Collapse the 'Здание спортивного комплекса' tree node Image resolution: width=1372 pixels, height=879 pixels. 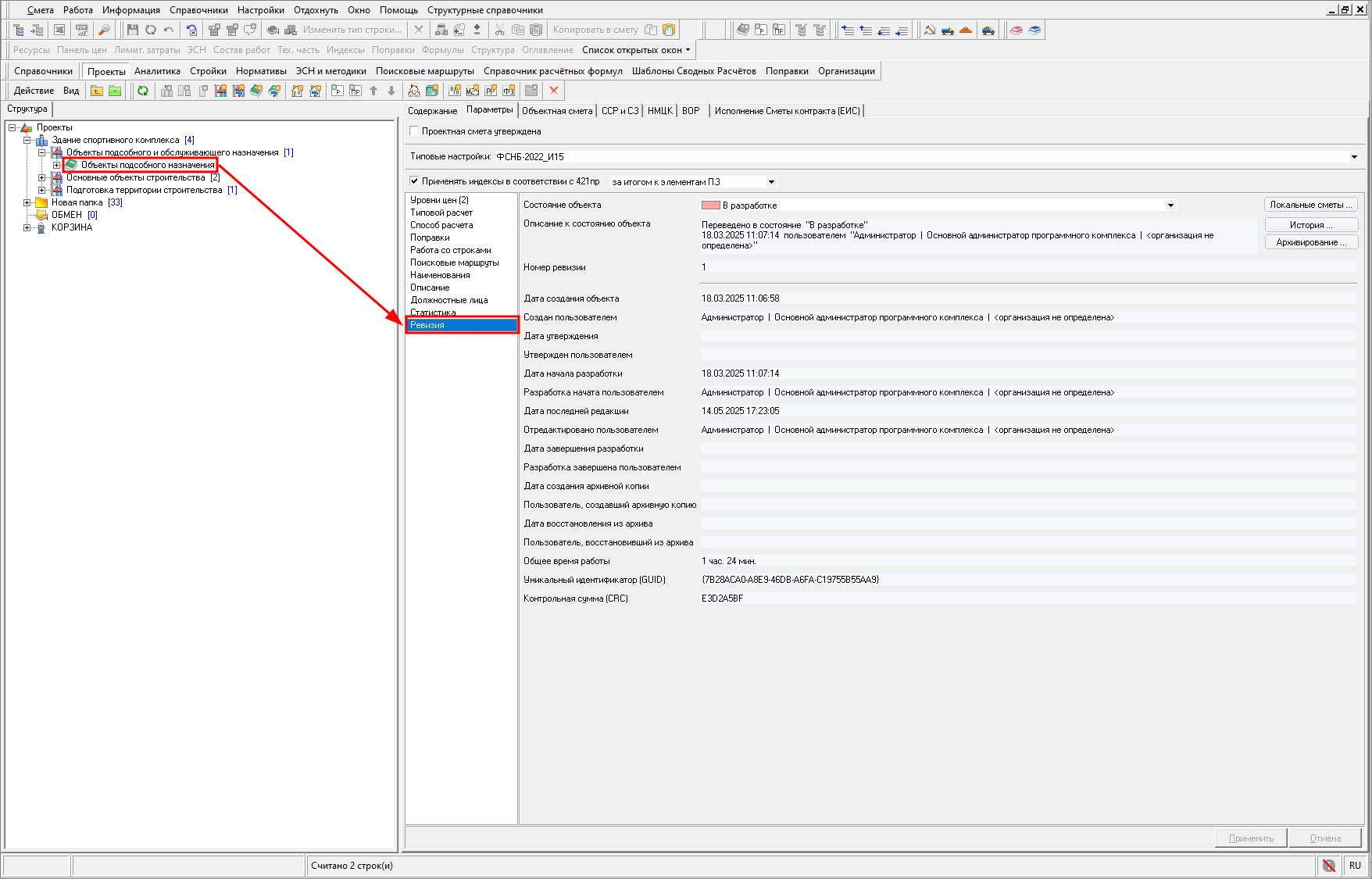point(27,140)
